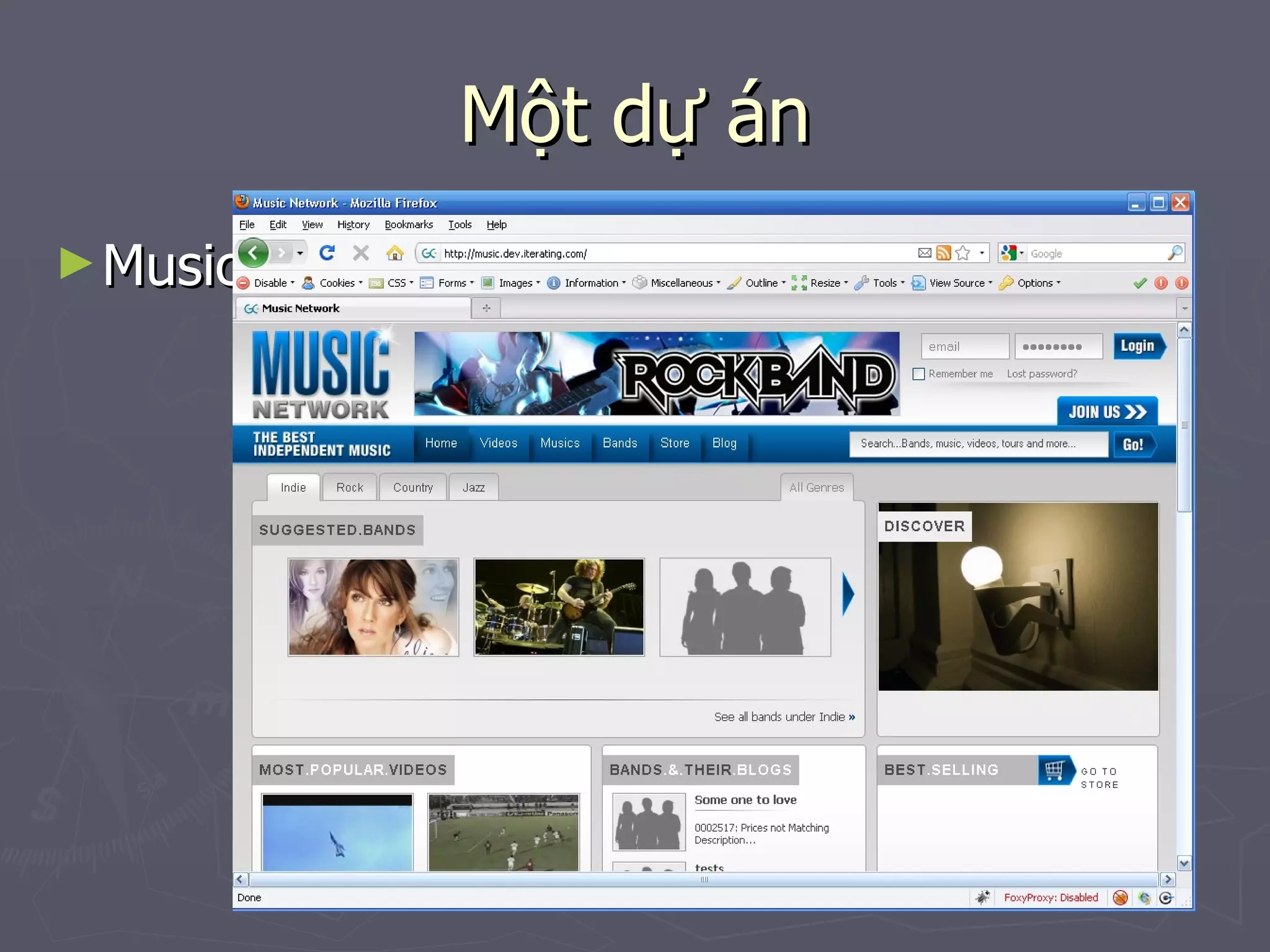This screenshot has width=1270, height=952.
Task: Click FoxyProxy: Disabled status
Action: (x=1050, y=897)
